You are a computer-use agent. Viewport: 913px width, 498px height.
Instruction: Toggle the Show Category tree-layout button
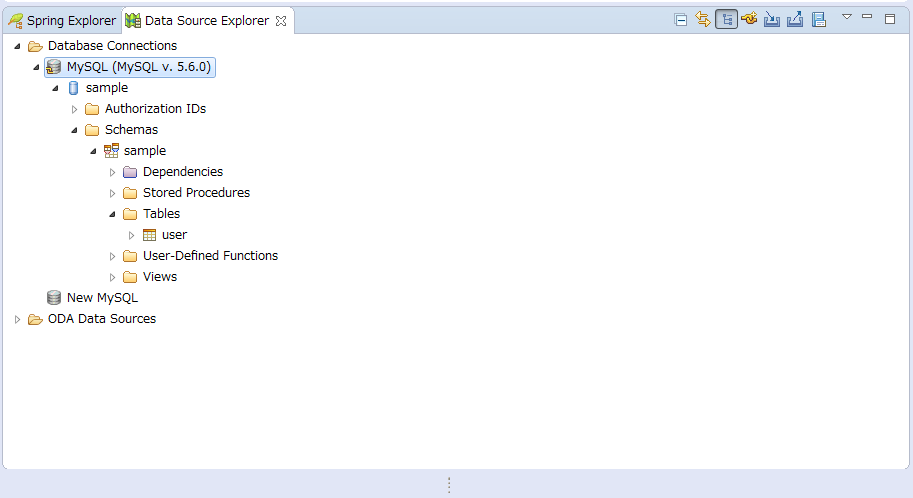726,19
